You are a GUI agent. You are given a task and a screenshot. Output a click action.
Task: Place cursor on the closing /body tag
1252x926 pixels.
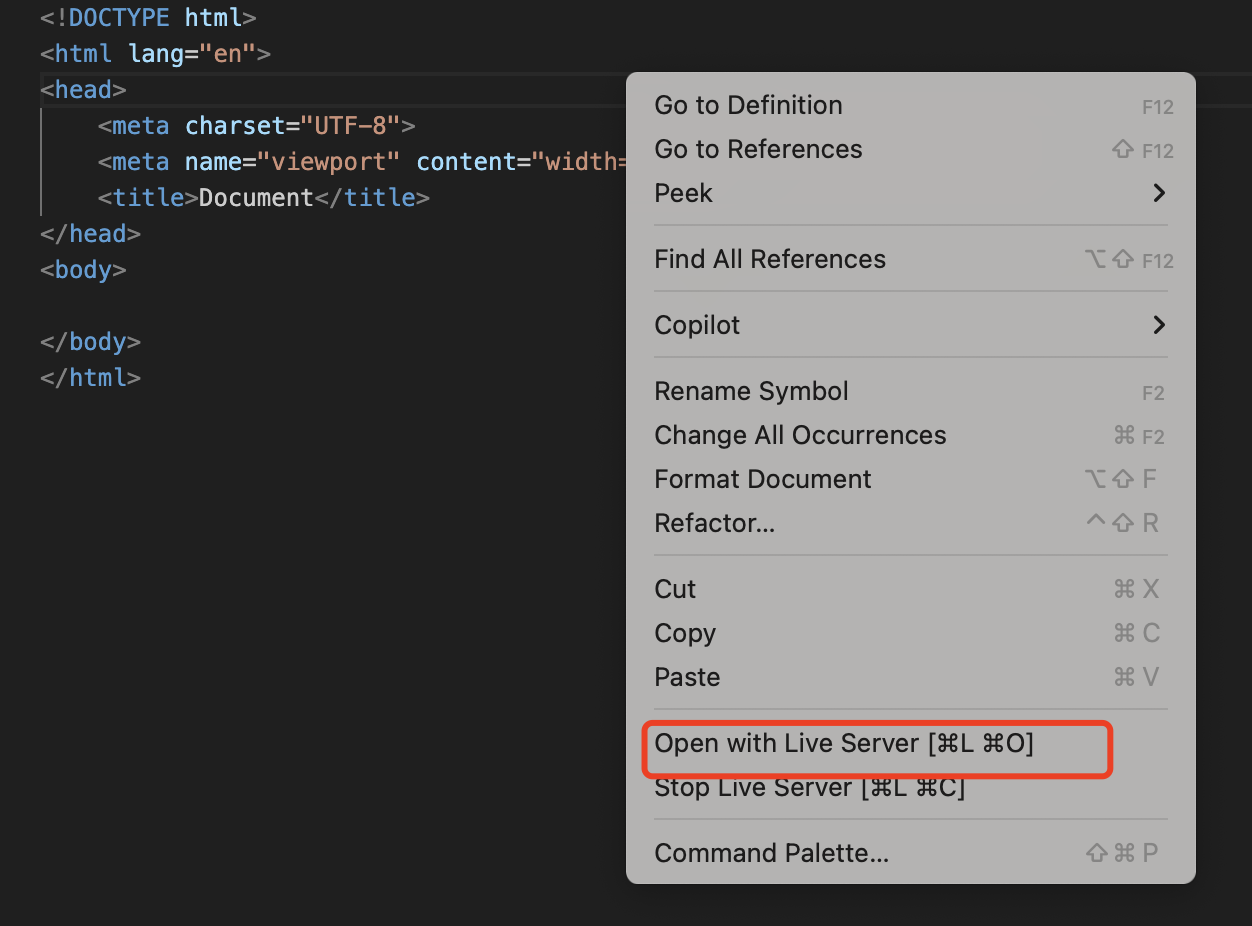[90, 341]
